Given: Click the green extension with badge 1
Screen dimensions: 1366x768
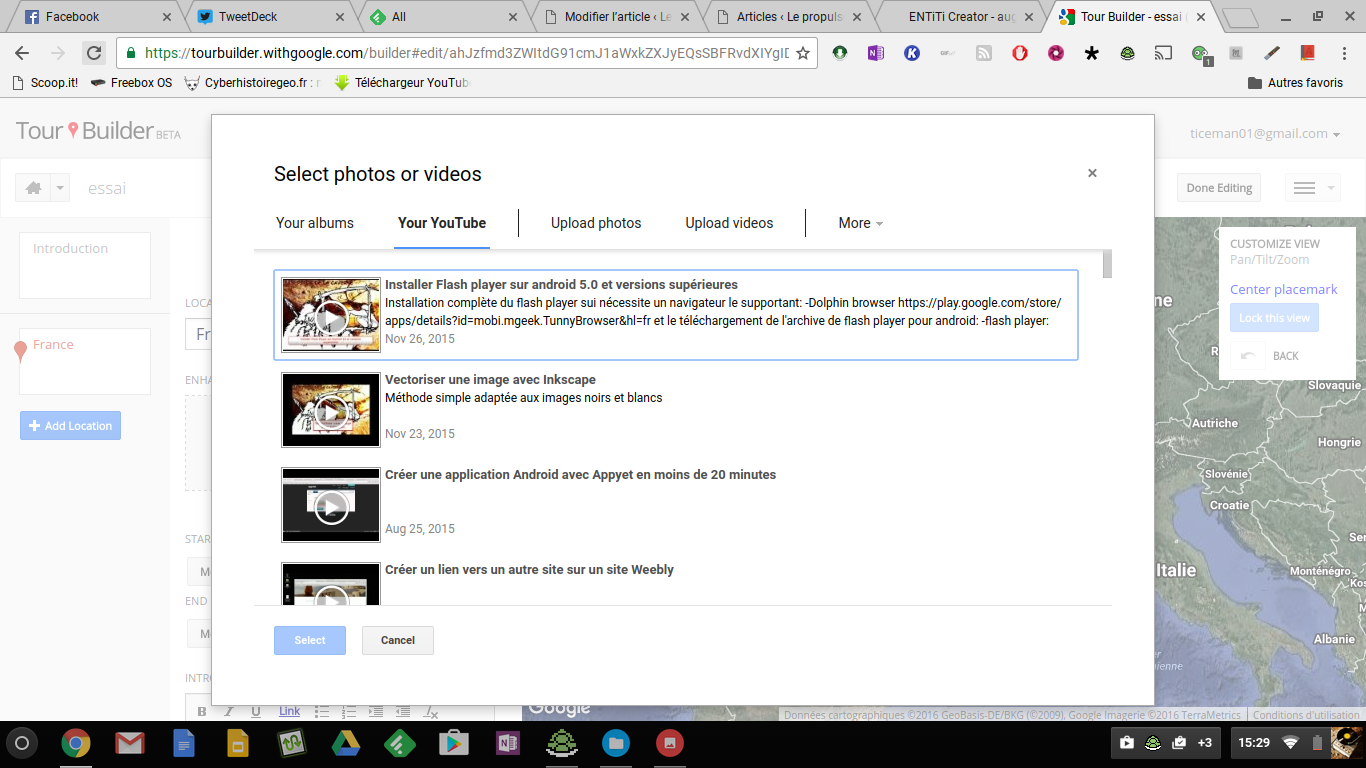Looking at the screenshot, I should tap(1201, 55).
